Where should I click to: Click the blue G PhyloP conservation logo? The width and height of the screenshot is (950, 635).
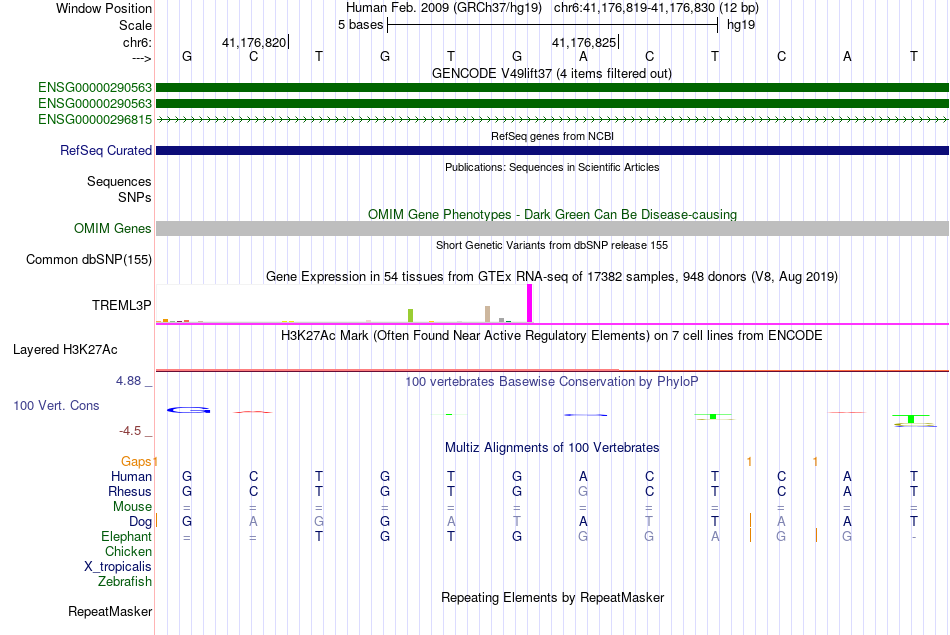pyautogui.click(x=188, y=410)
